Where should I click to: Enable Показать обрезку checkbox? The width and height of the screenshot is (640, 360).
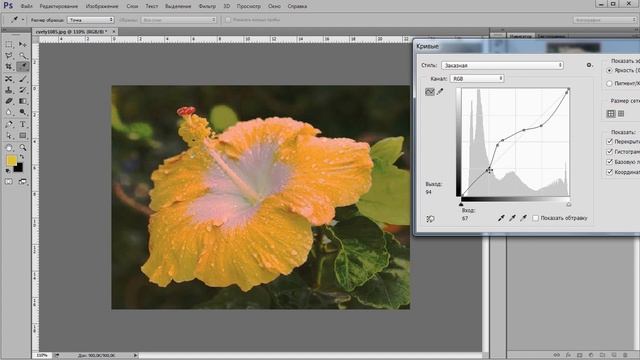coord(536,218)
